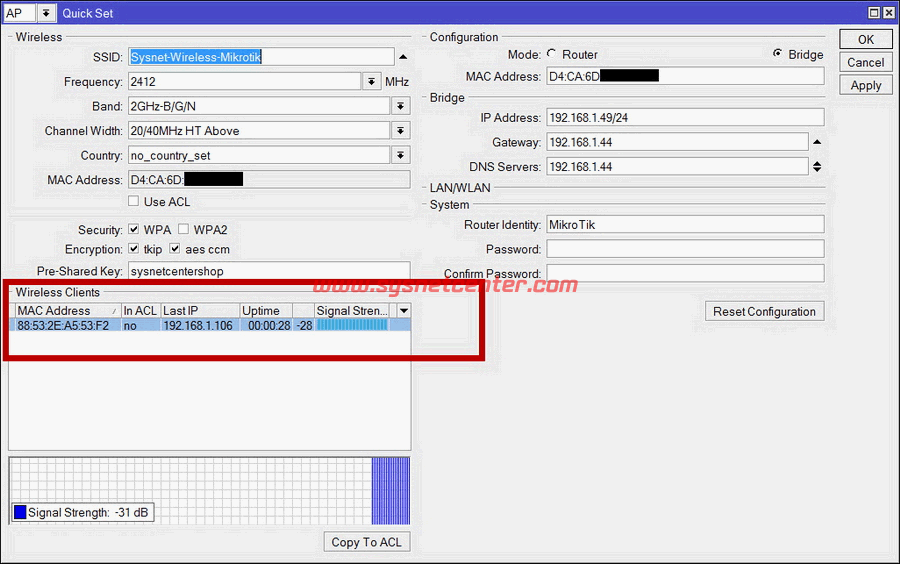Click the Pre-Shared Key field
The width and height of the screenshot is (900, 564).
(x=269, y=271)
